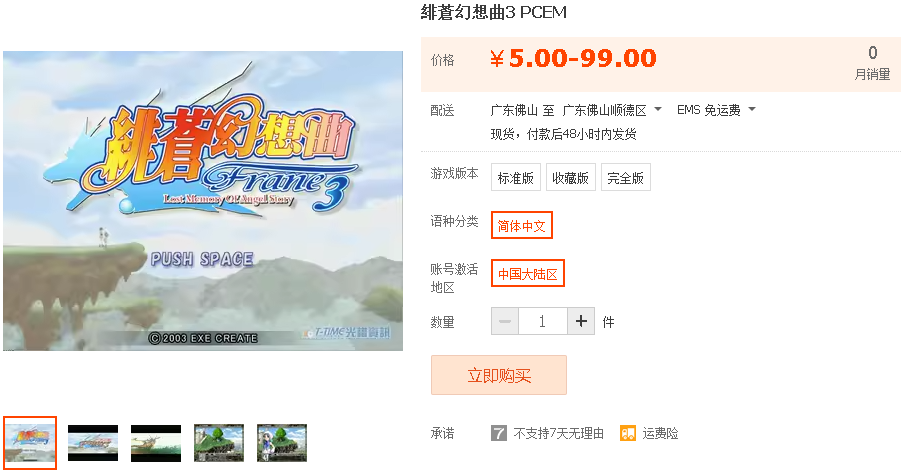Select the 标准版 game version option

pyautogui.click(x=516, y=178)
